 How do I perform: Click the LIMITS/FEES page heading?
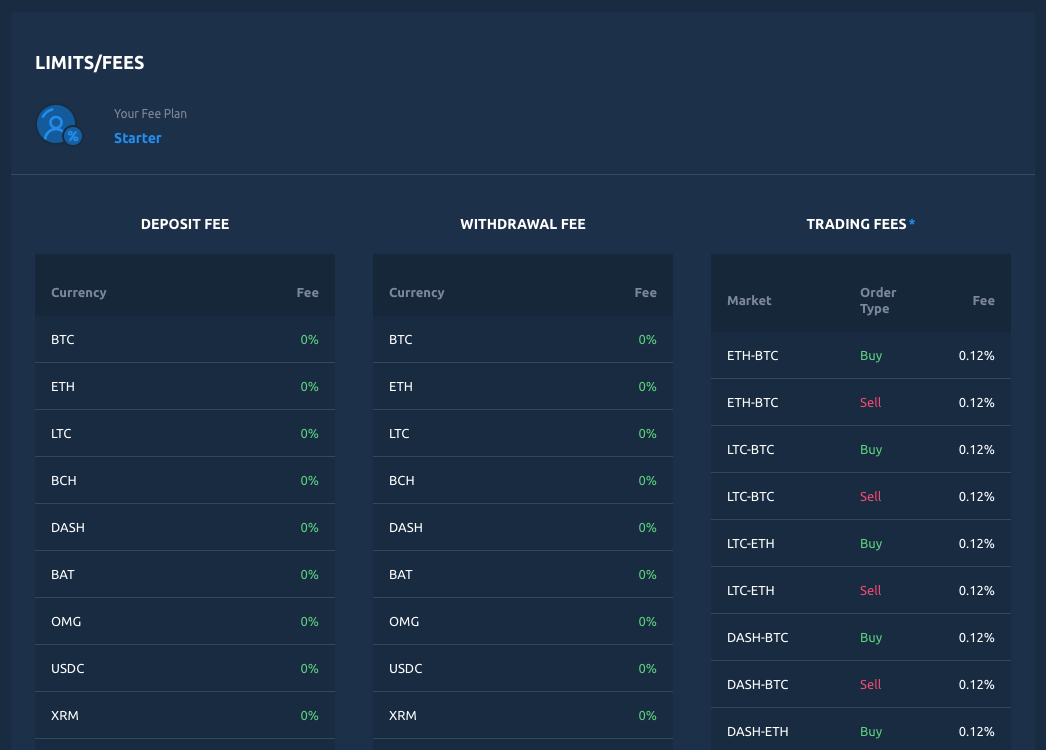[x=89, y=63]
